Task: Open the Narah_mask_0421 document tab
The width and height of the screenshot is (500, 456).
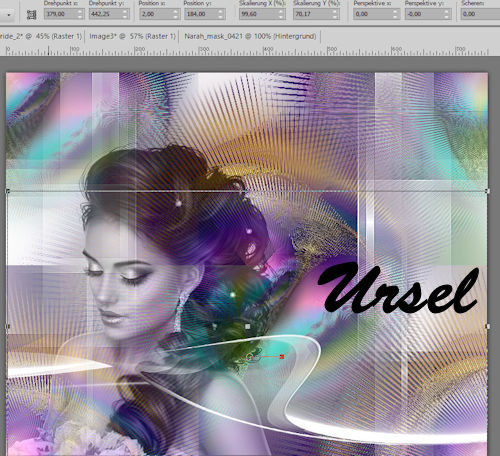Action: [250, 36]
